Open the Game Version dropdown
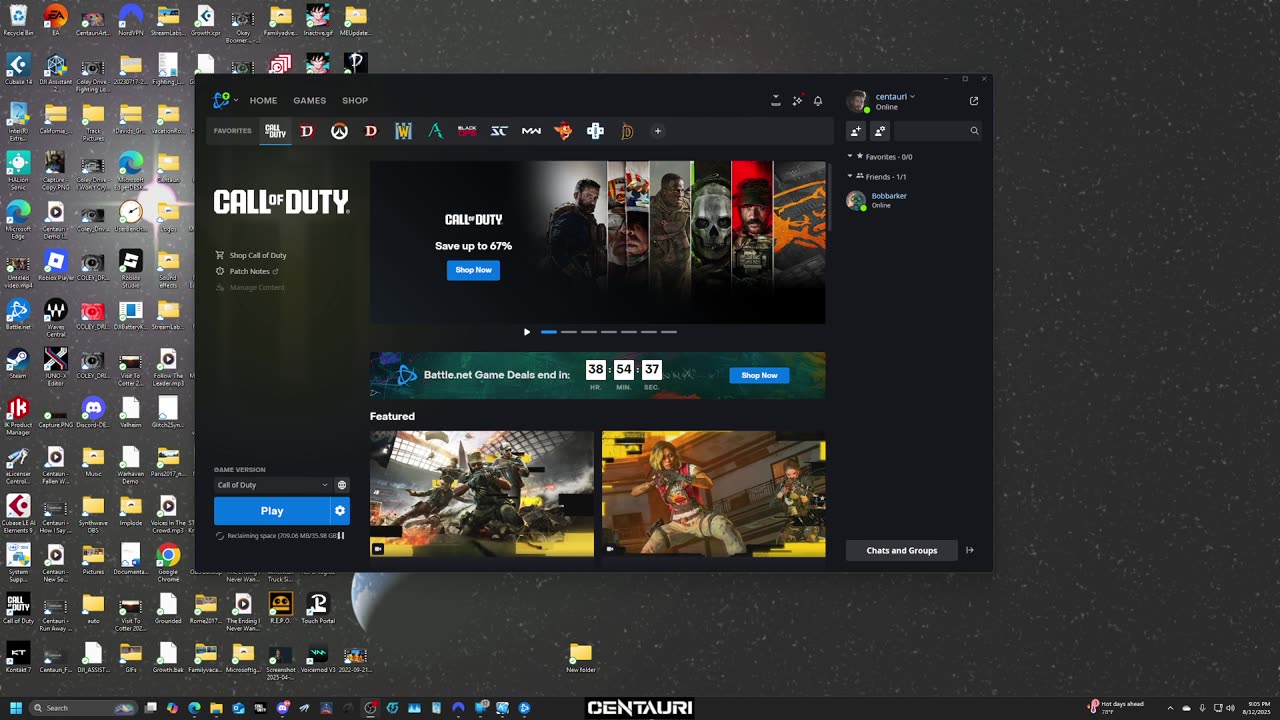Viewport: 1280px width, 720px height. tap(272, 485)
